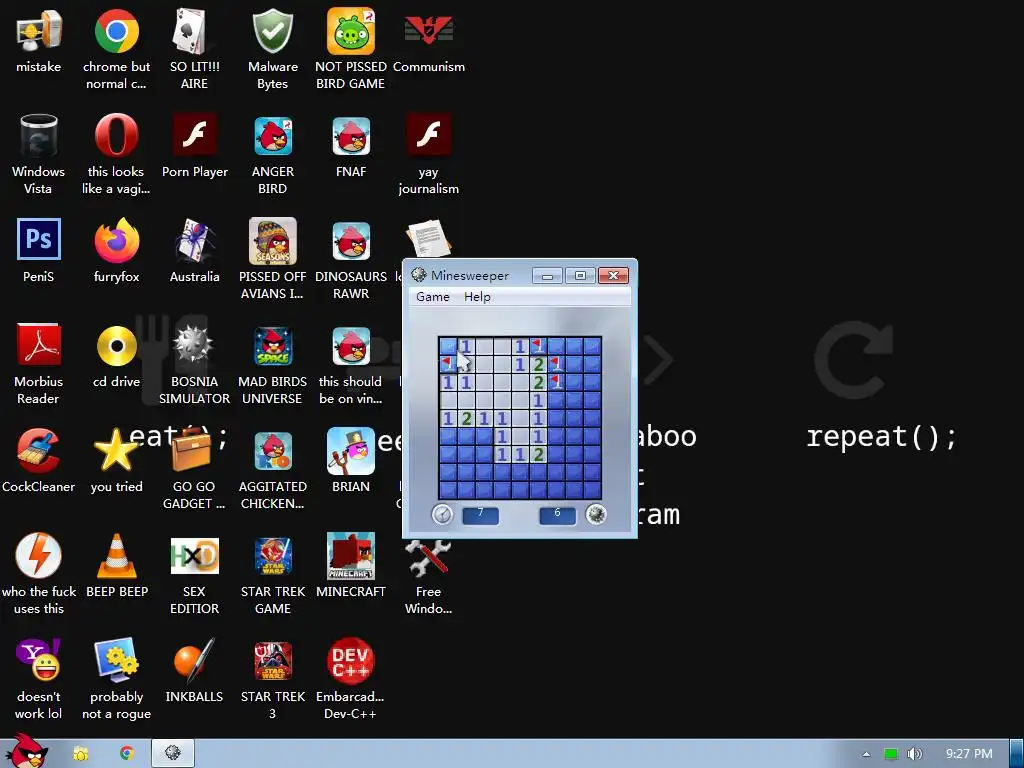
Task: Click the green network tray icon
Action: [x=891, y=754]
